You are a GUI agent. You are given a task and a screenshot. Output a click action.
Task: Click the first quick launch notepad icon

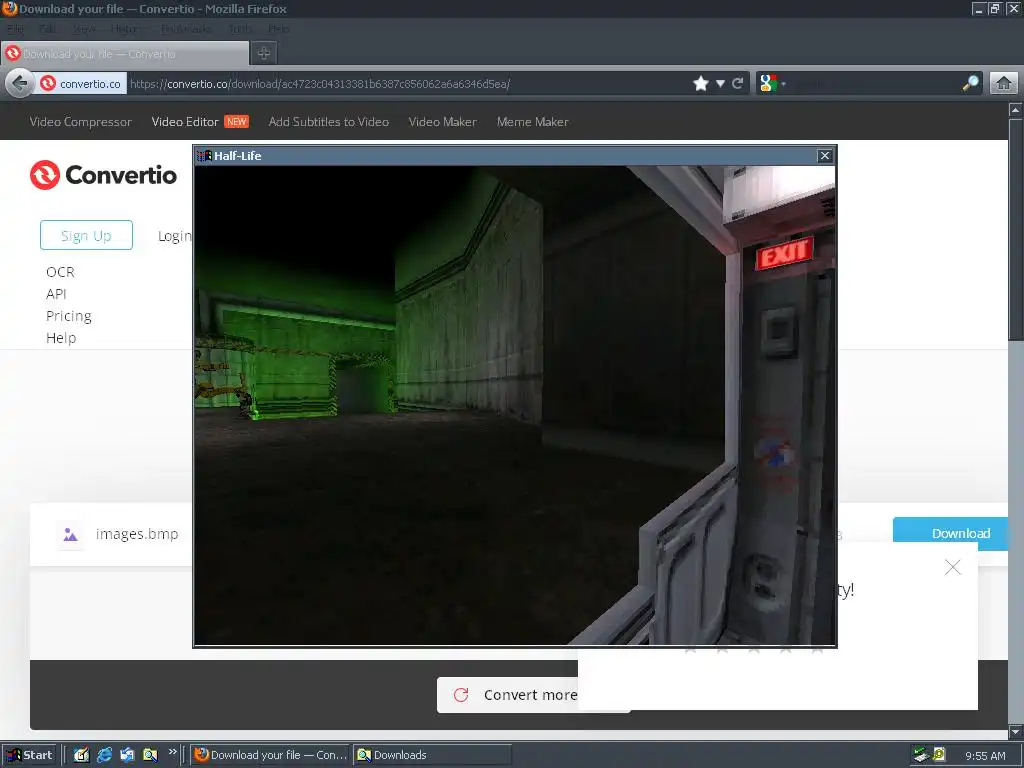point(81,755)
